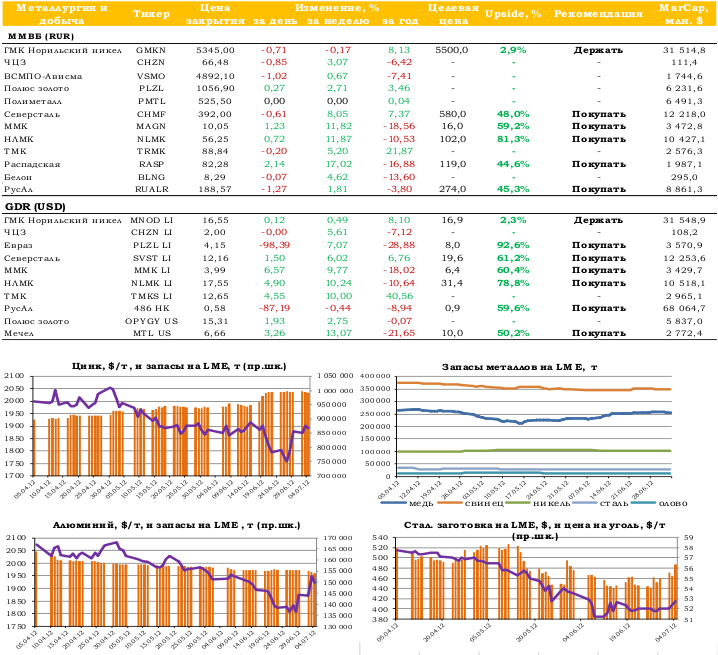Click the '486 HK' ticker cell
The width and height of the screenshot is (718, 655).
(x=151, y=308)
